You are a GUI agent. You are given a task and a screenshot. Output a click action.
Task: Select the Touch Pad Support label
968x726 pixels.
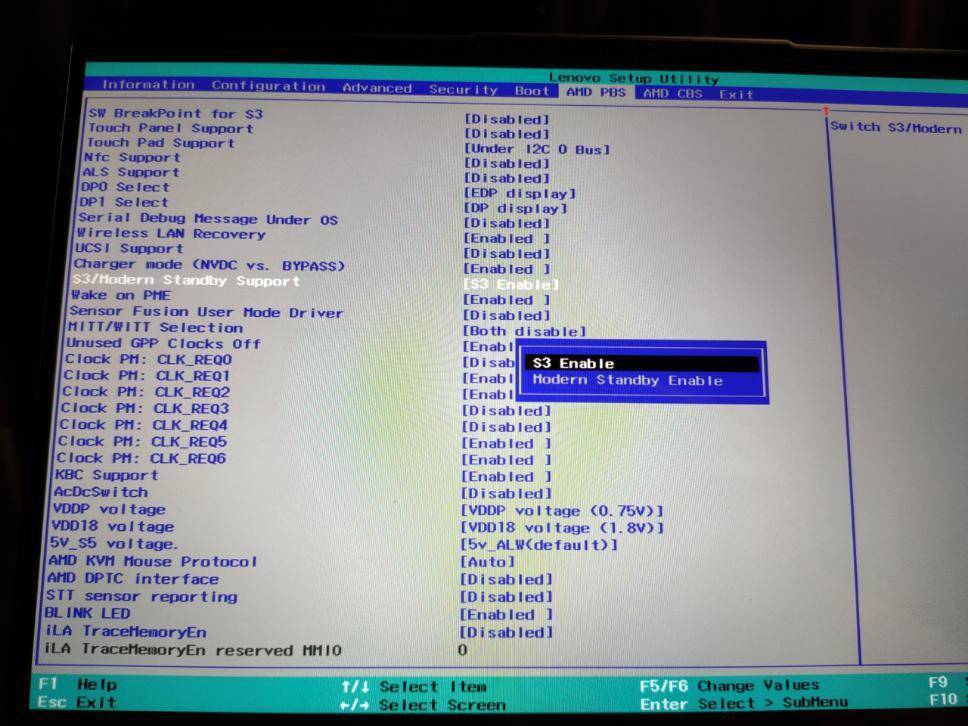click(x=161, y=143)
